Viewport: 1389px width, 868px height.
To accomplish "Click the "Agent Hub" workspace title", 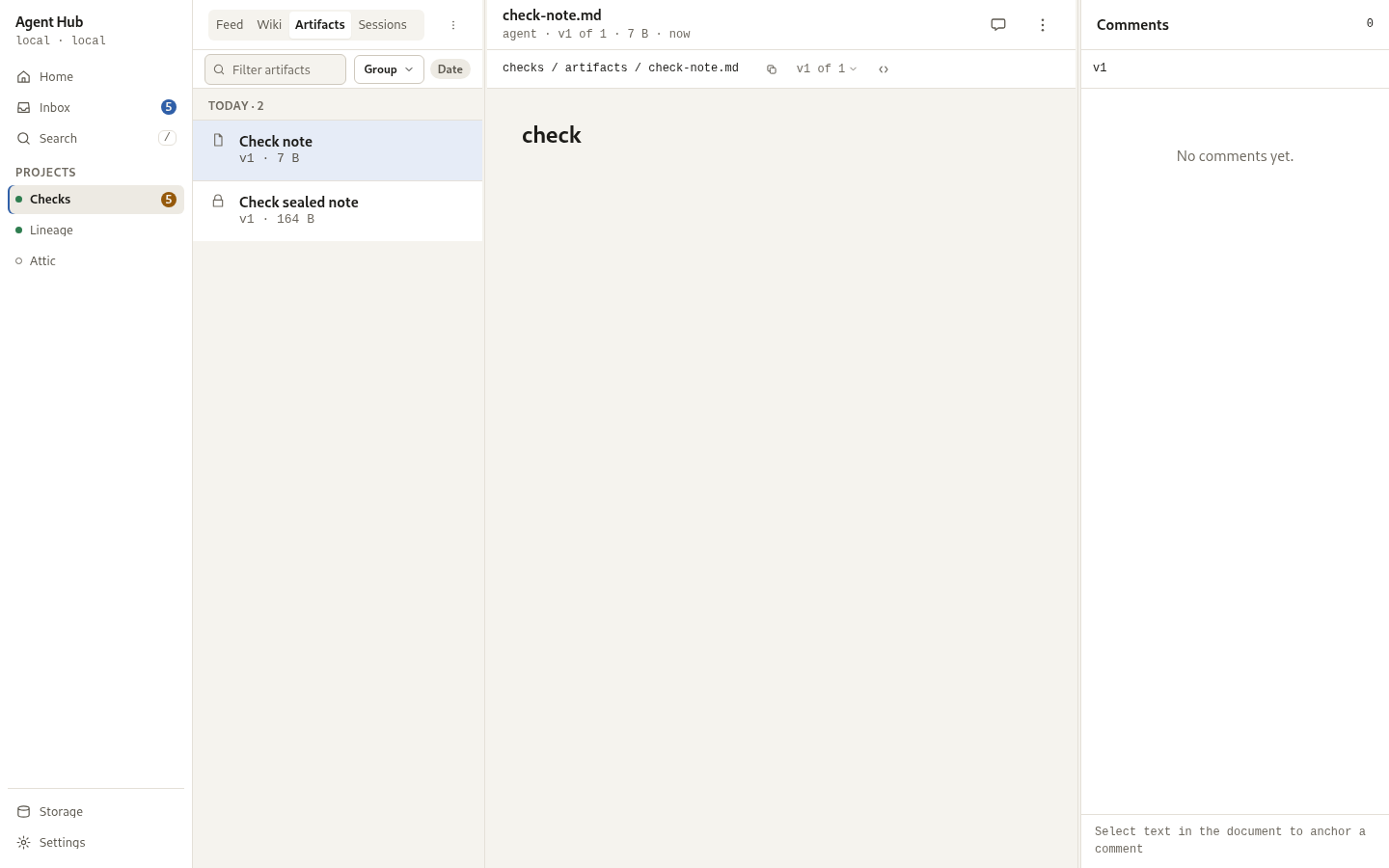I will tap(49, 22).
